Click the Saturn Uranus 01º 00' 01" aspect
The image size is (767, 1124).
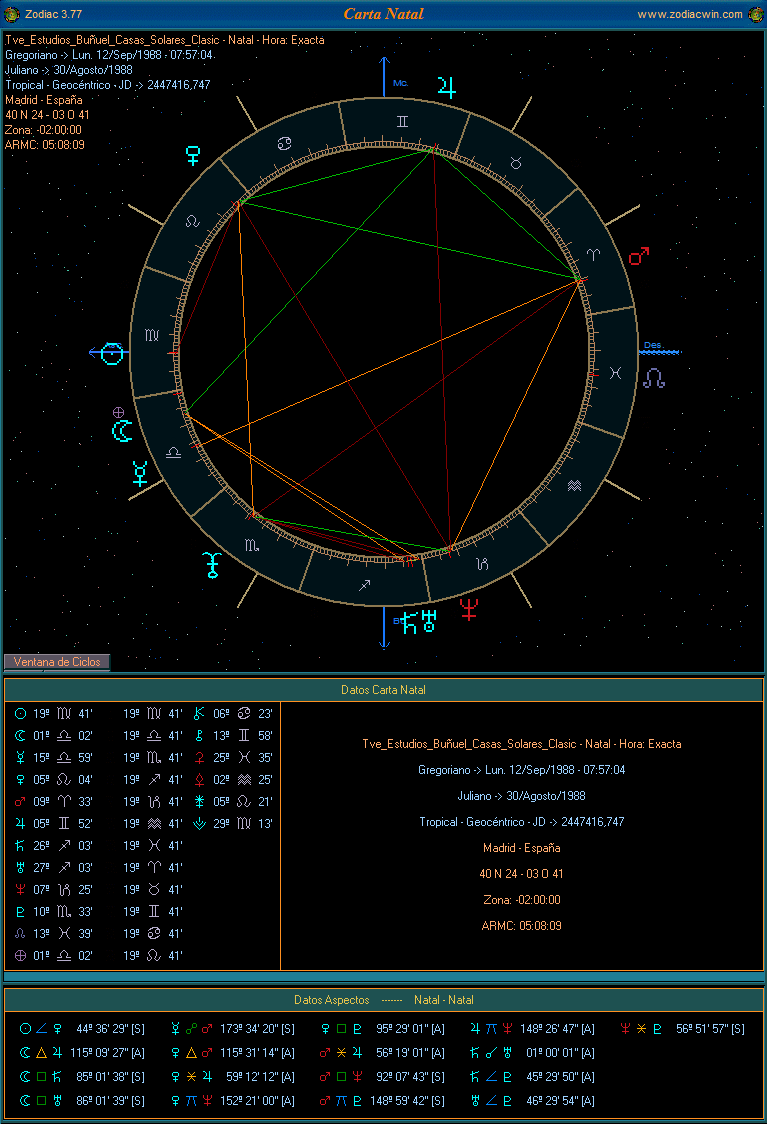532,1053
